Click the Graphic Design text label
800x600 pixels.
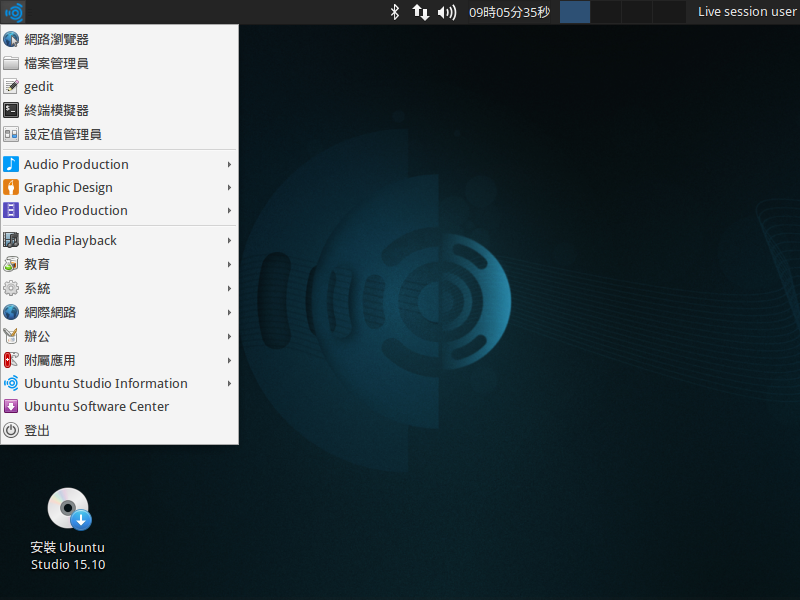(x=68, y=188)
